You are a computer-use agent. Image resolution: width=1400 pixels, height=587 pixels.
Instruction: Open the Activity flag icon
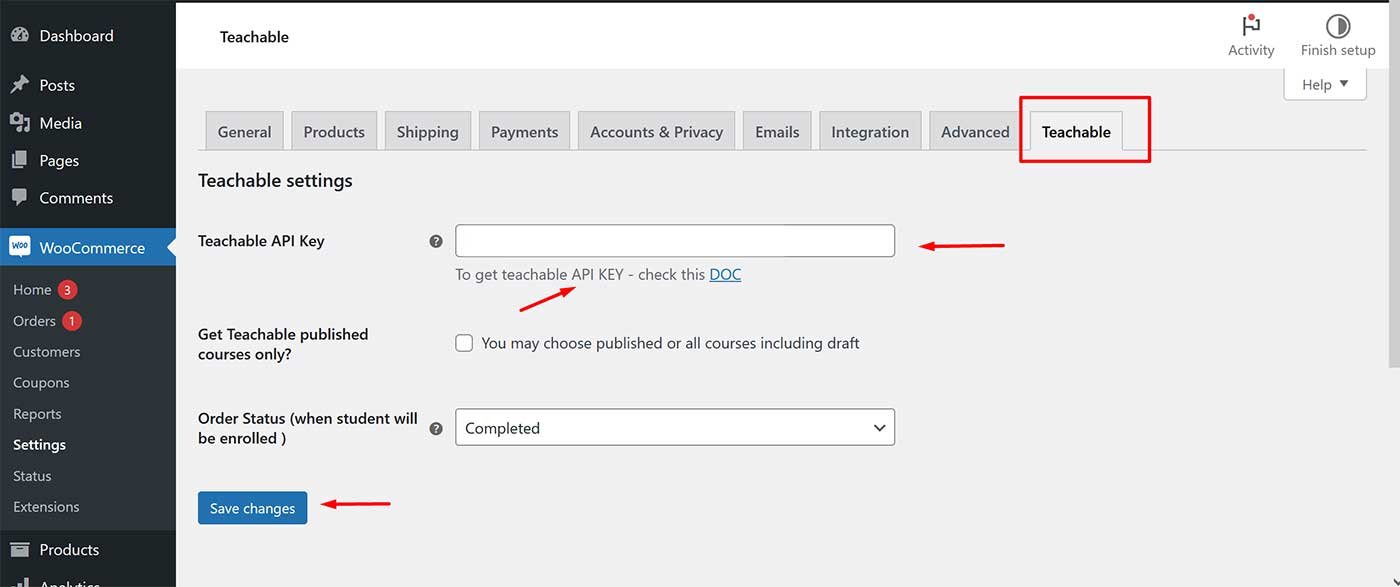pos(1250,26)
